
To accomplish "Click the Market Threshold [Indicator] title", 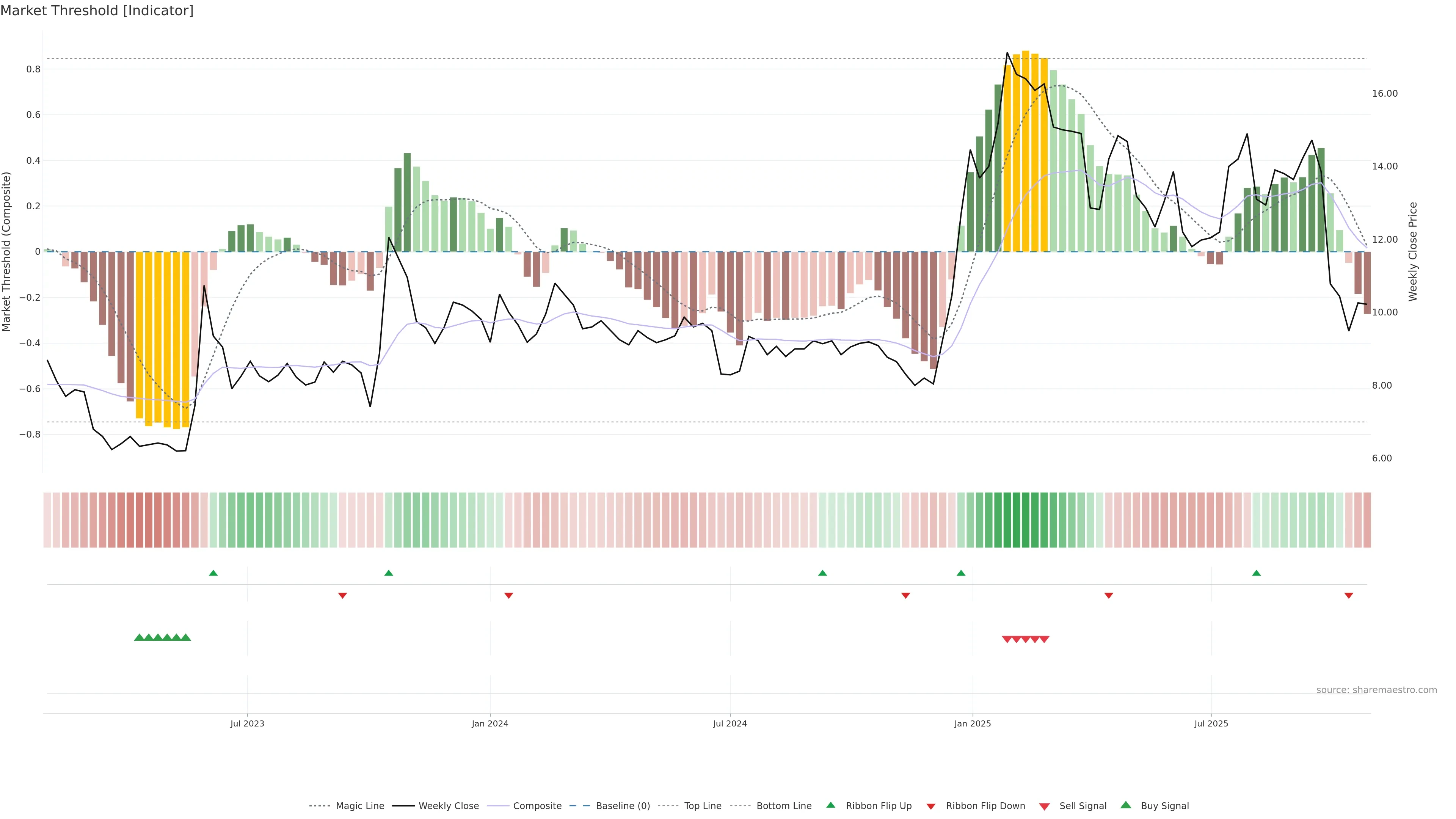I will (97, 11).
